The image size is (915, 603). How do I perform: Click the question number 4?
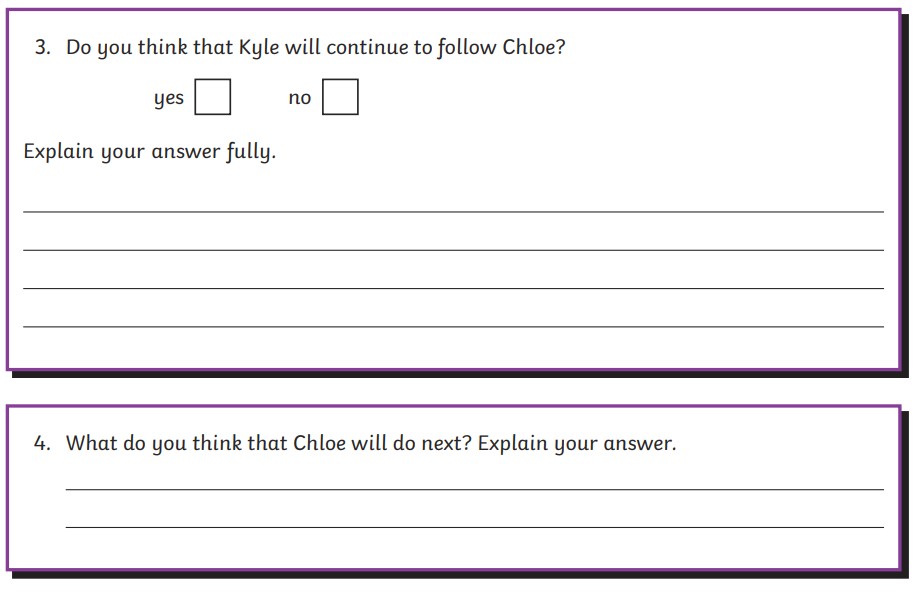(x=41, y=443)
